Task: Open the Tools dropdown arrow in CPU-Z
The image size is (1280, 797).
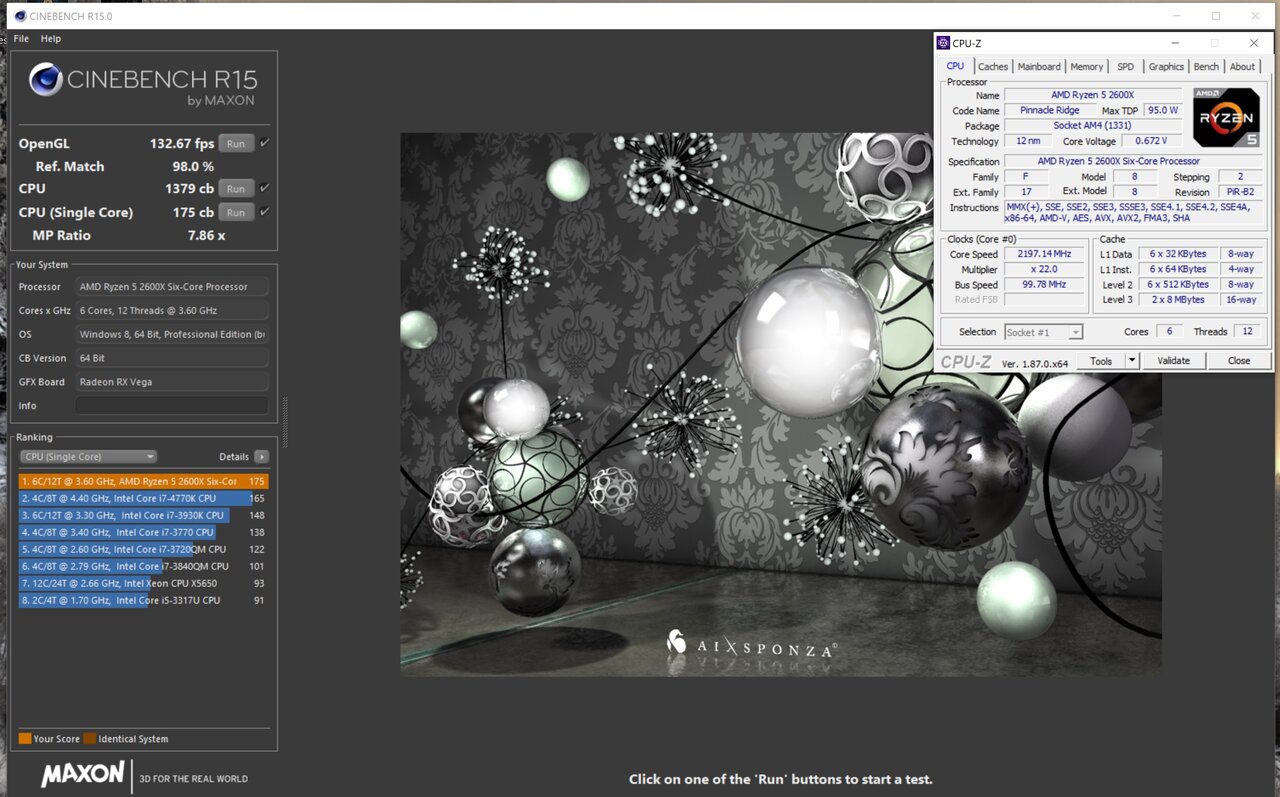Action: click(x=1132, y=361)
